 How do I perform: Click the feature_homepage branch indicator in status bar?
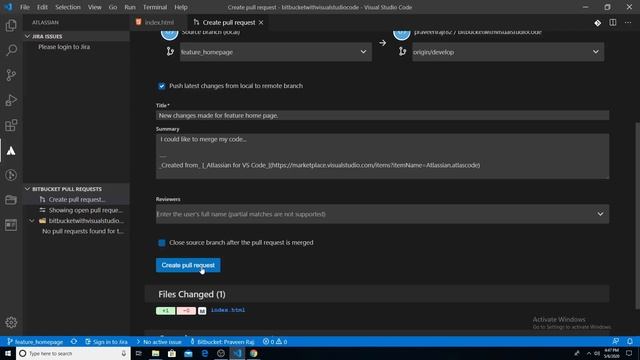tap(35, 342)
